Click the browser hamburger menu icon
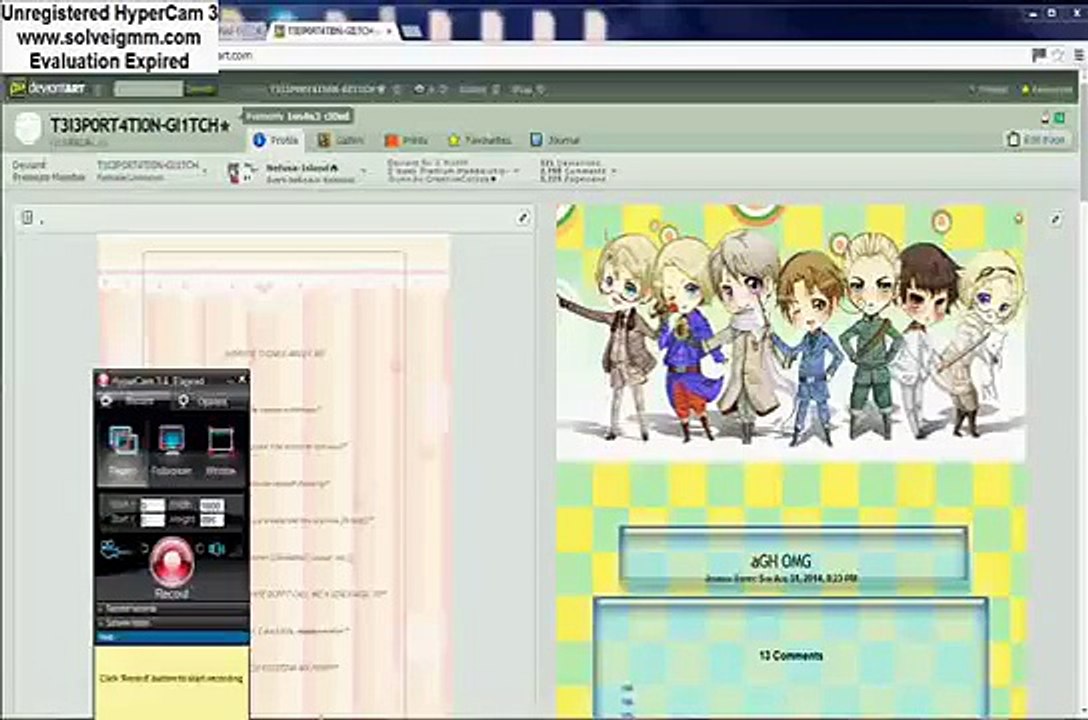 [x=1078, y=55]
